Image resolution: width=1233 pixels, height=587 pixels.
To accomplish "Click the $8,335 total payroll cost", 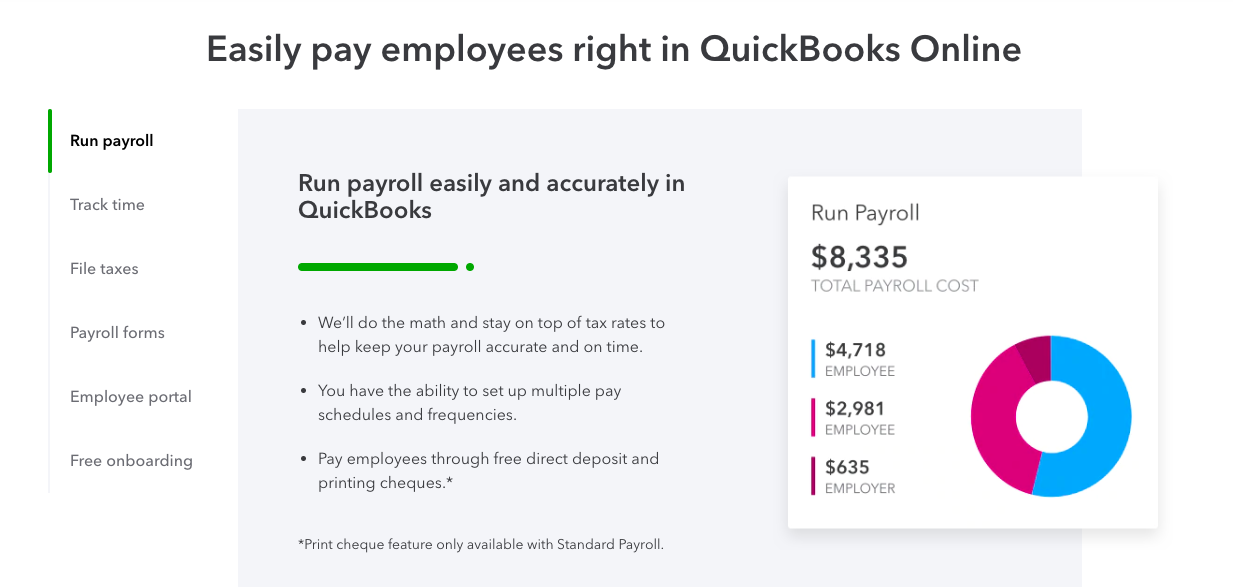I will click(859, 258).
